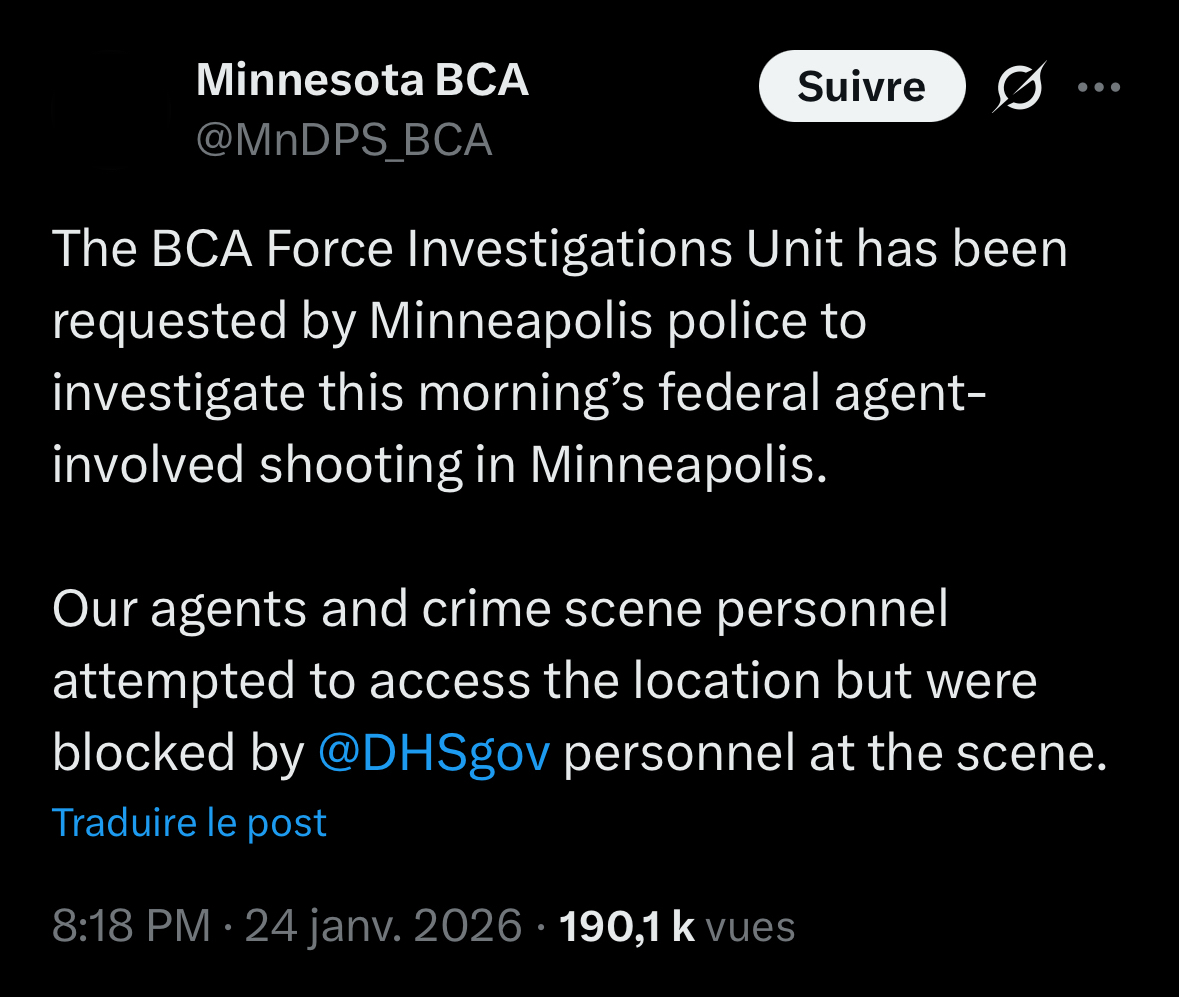Click 'requested by Minneapolis police to' line
Viewport: 1179px width, 997px height.
pos(459,321)
